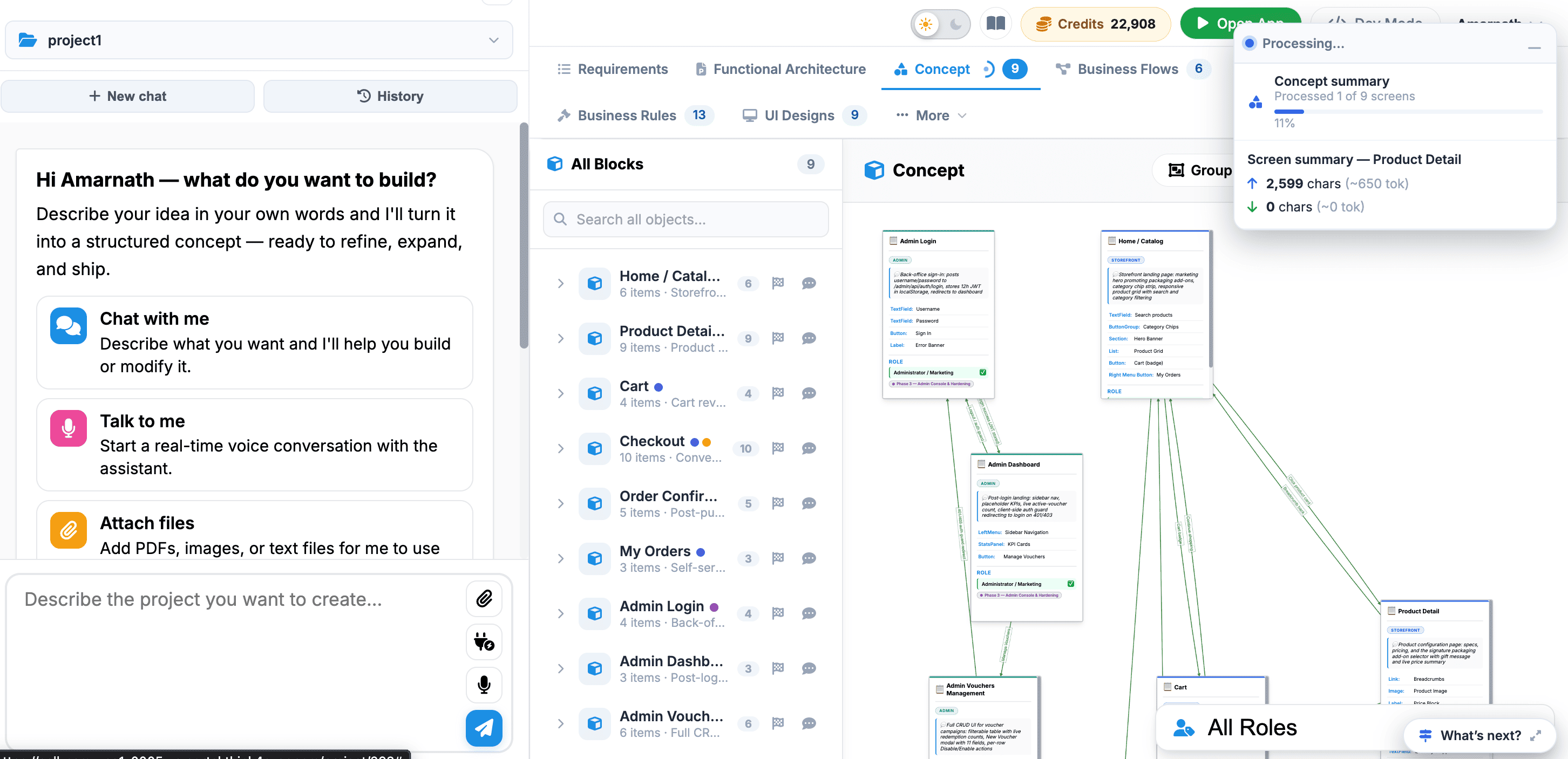Screen dimensions: 1568x759
Task: Expand the Cart block row
Action: 561,393
